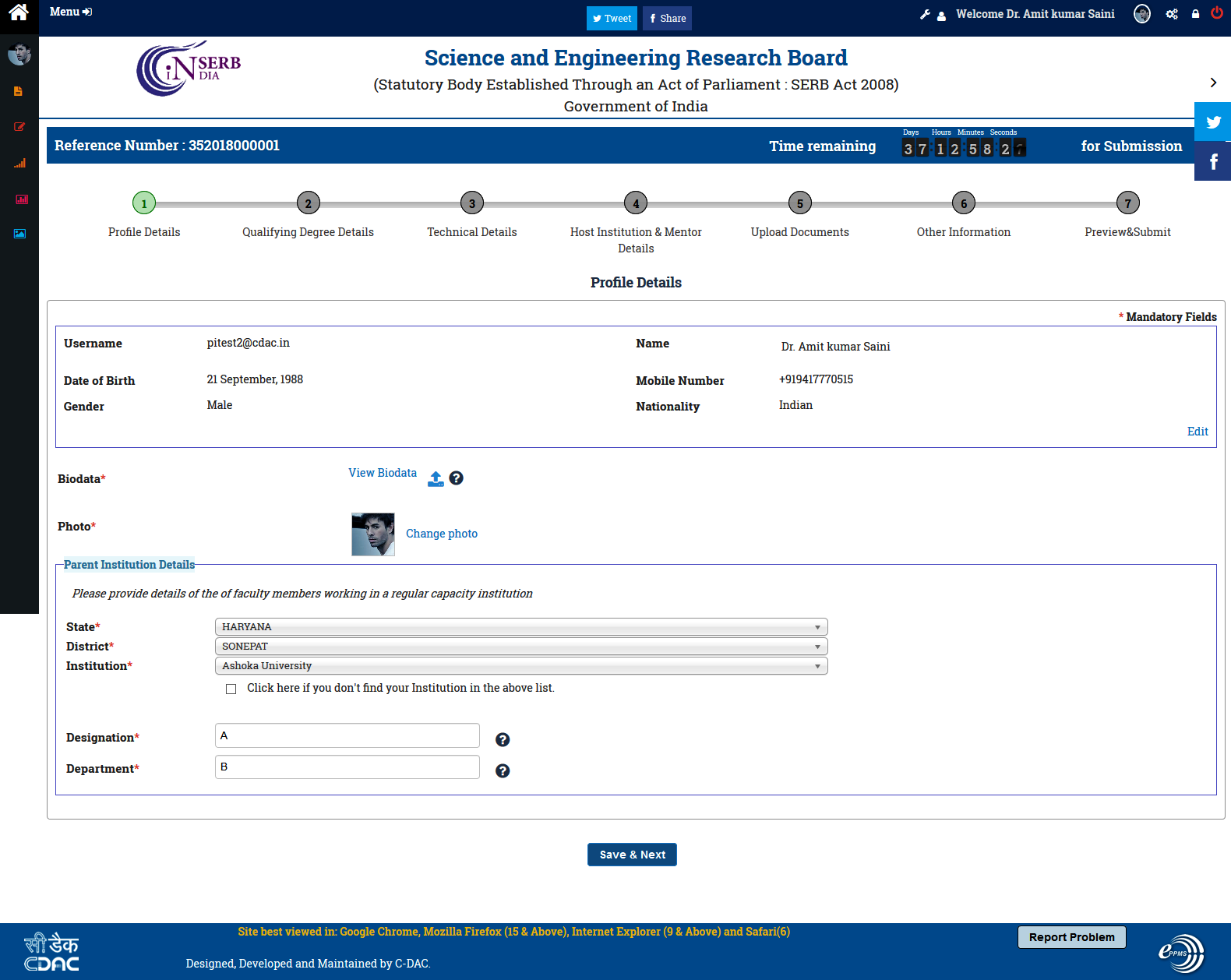Click the Department input field
The height and width of the screenshot is (980, 1231).
pos(347,767)
